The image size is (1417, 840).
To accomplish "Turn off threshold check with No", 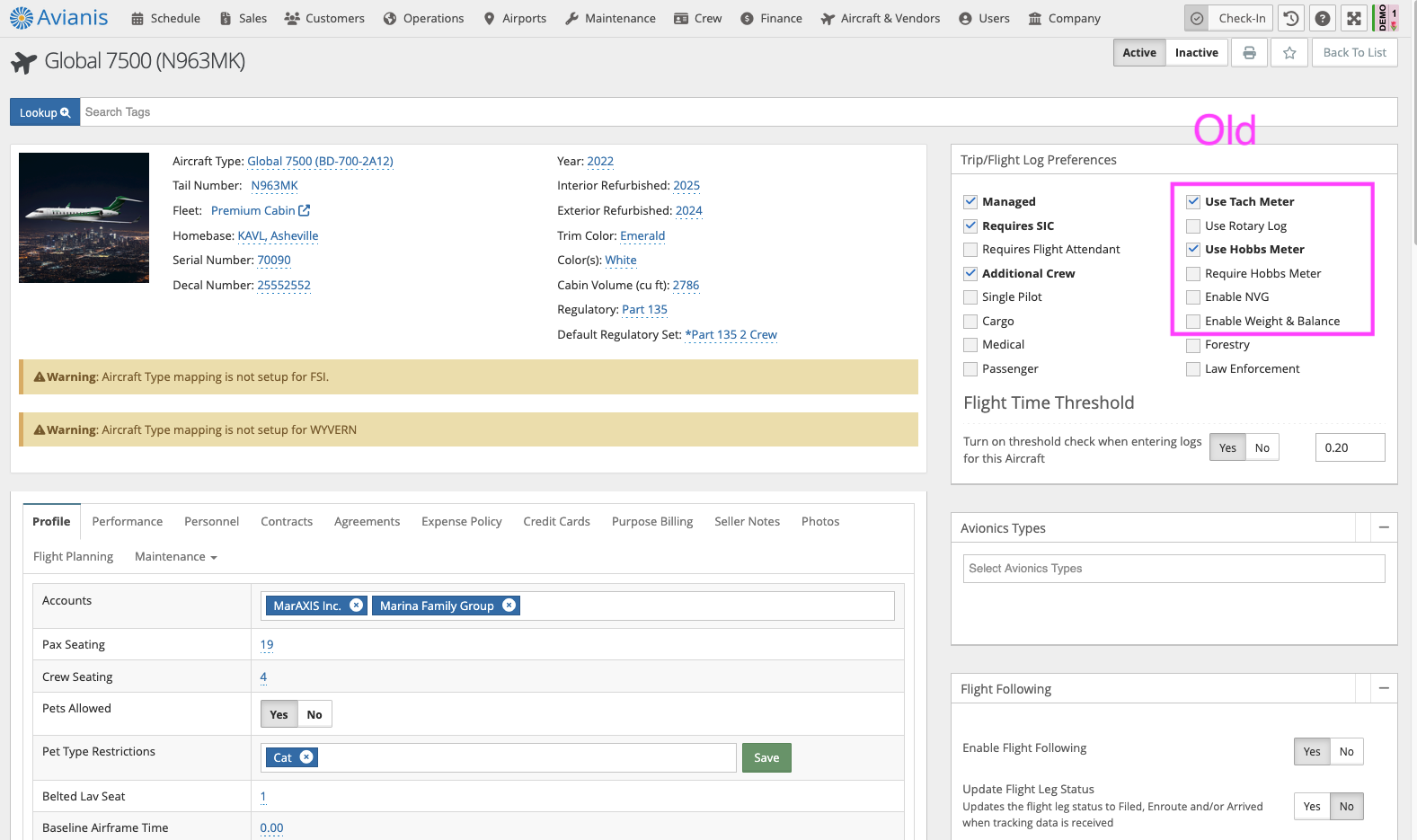I will click(x=1262, y=448).
